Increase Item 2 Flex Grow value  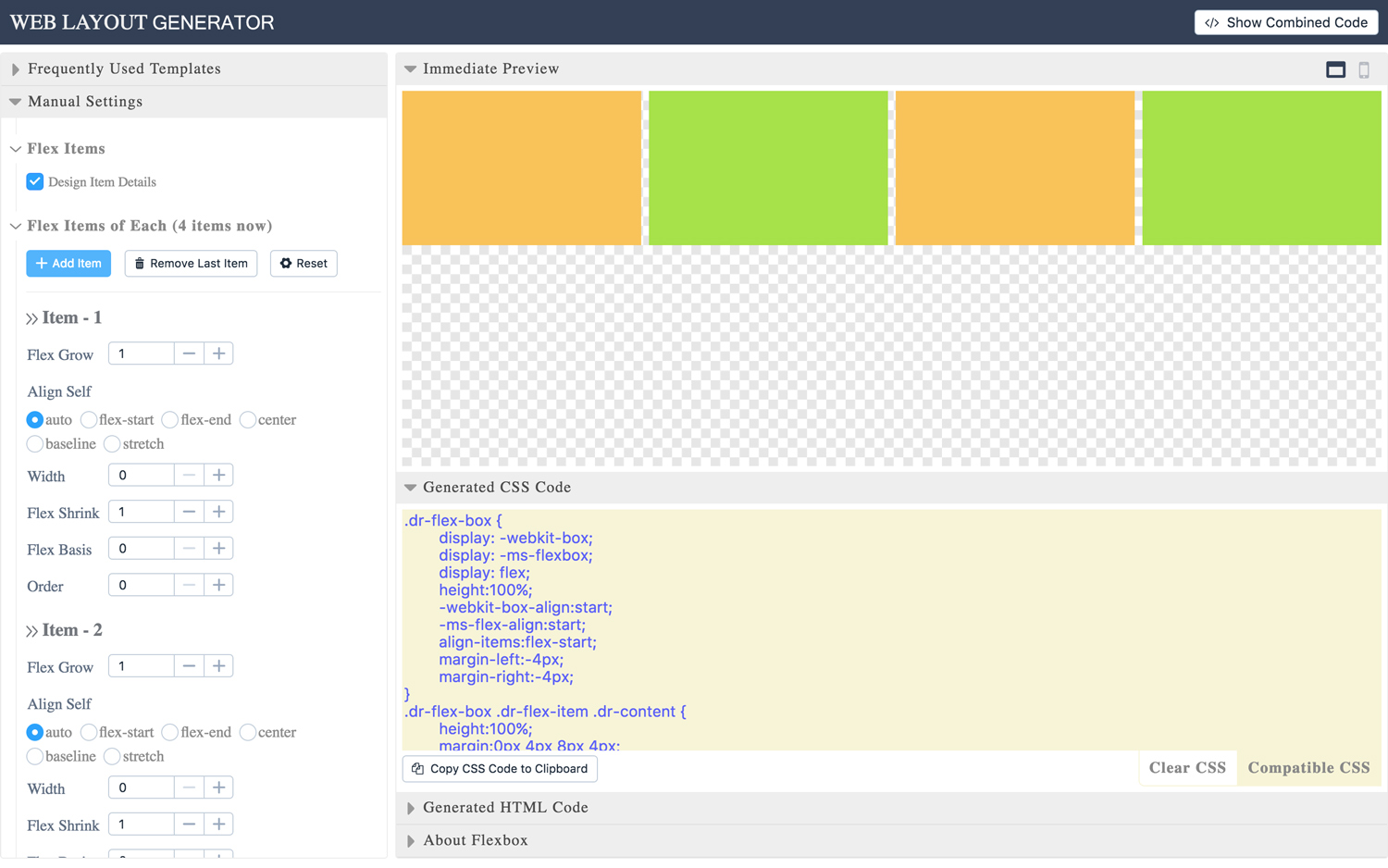(218, 666)
